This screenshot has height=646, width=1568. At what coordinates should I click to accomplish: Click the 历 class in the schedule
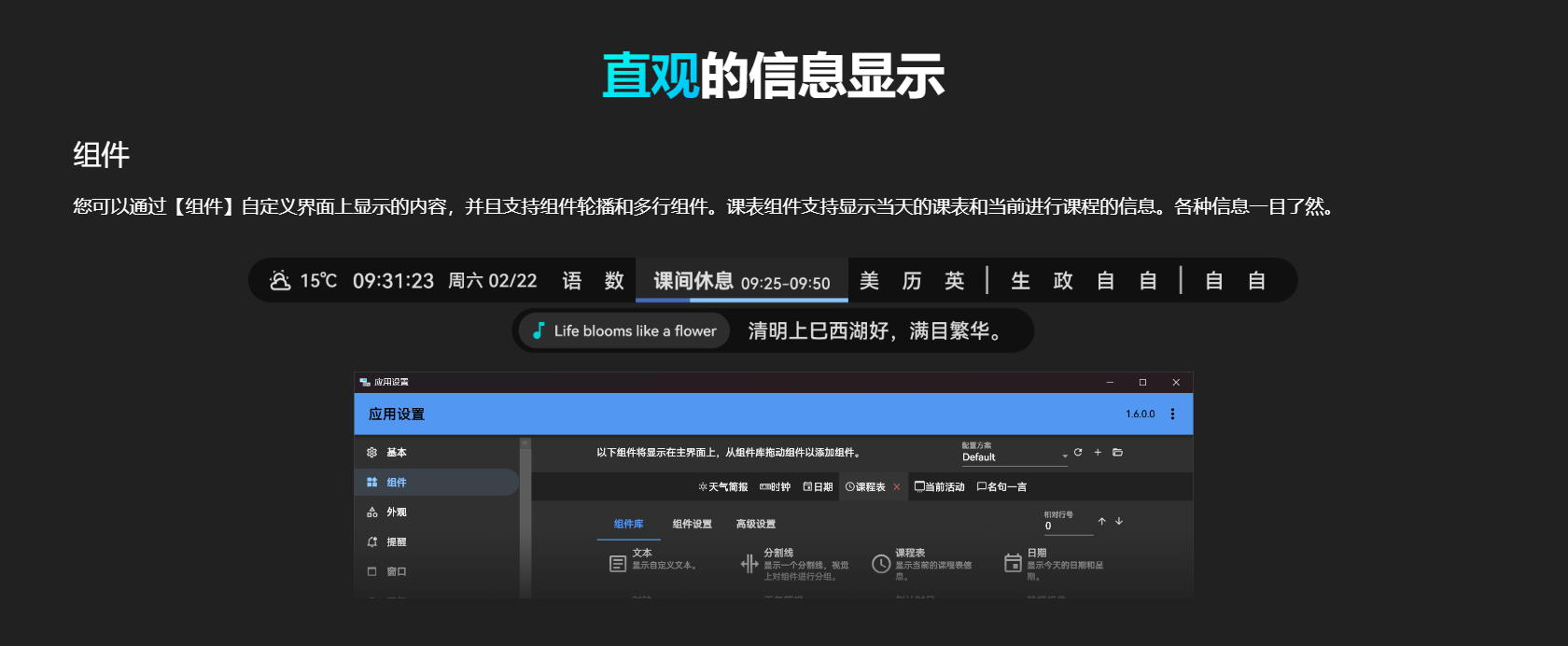click(912, 281)
